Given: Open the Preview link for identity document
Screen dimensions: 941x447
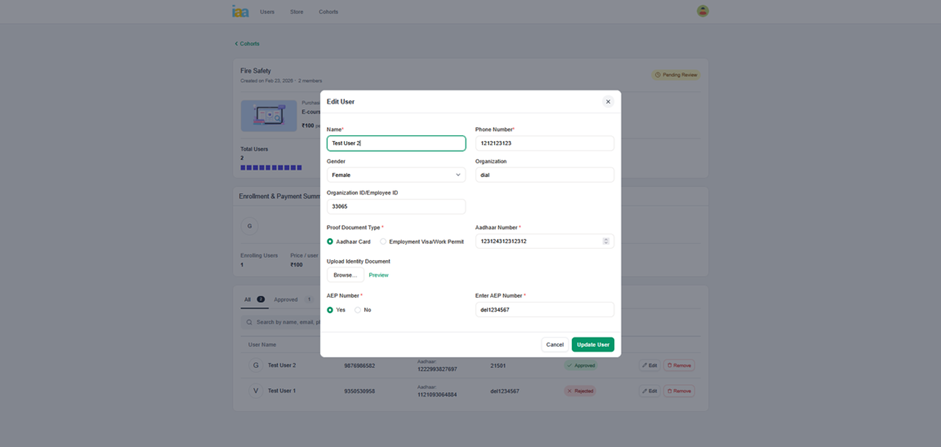Looking at the screenshot, I should 378,275.
